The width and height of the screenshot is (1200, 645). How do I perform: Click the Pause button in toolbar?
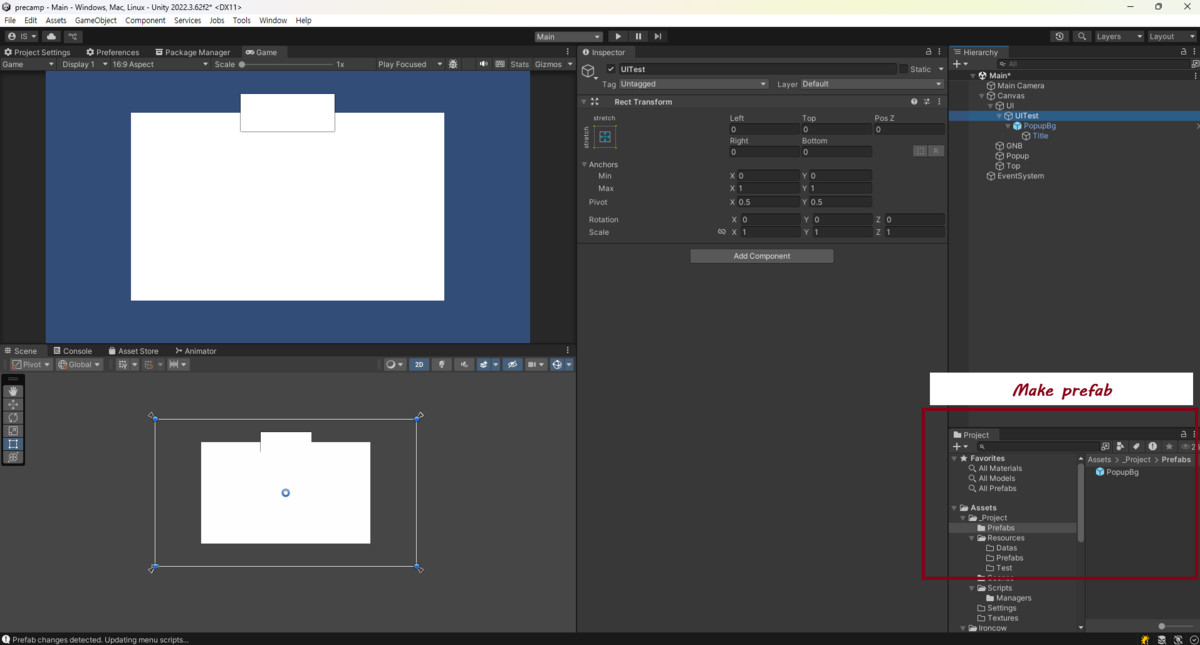tap(638, 36)
